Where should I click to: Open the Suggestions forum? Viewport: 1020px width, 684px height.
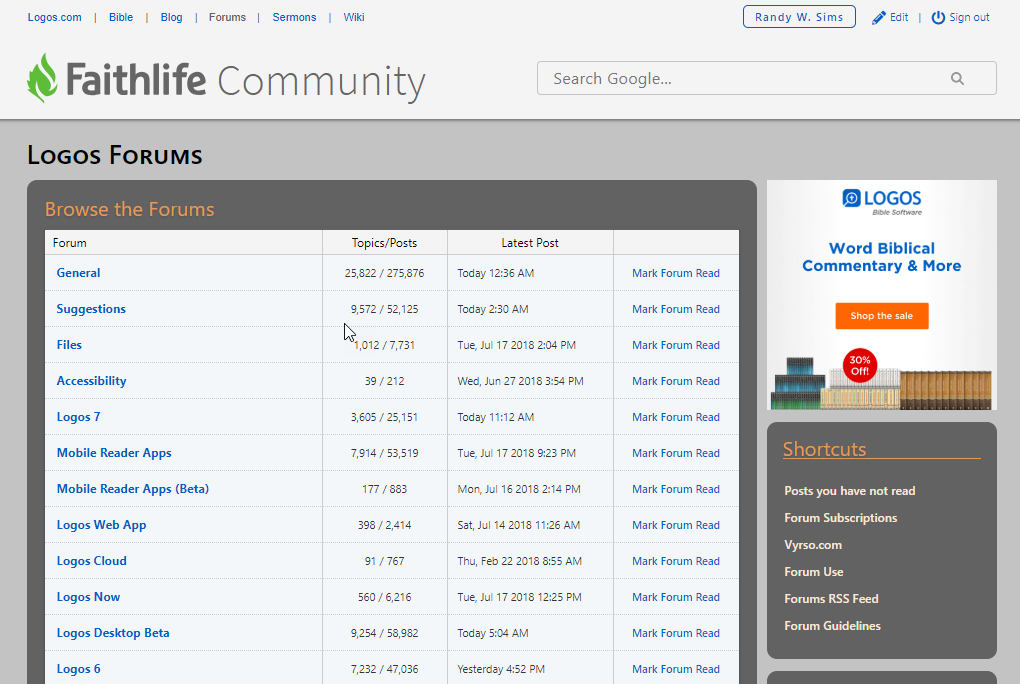[x=91, y=309]
